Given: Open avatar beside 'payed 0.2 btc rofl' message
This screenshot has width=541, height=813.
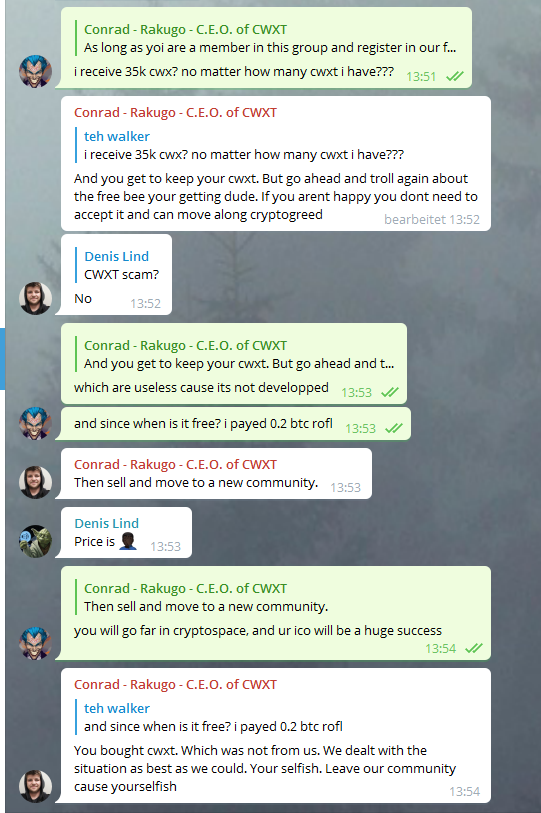Looking at the screenshot, I should pyautogui.click(x=35, y=424).
